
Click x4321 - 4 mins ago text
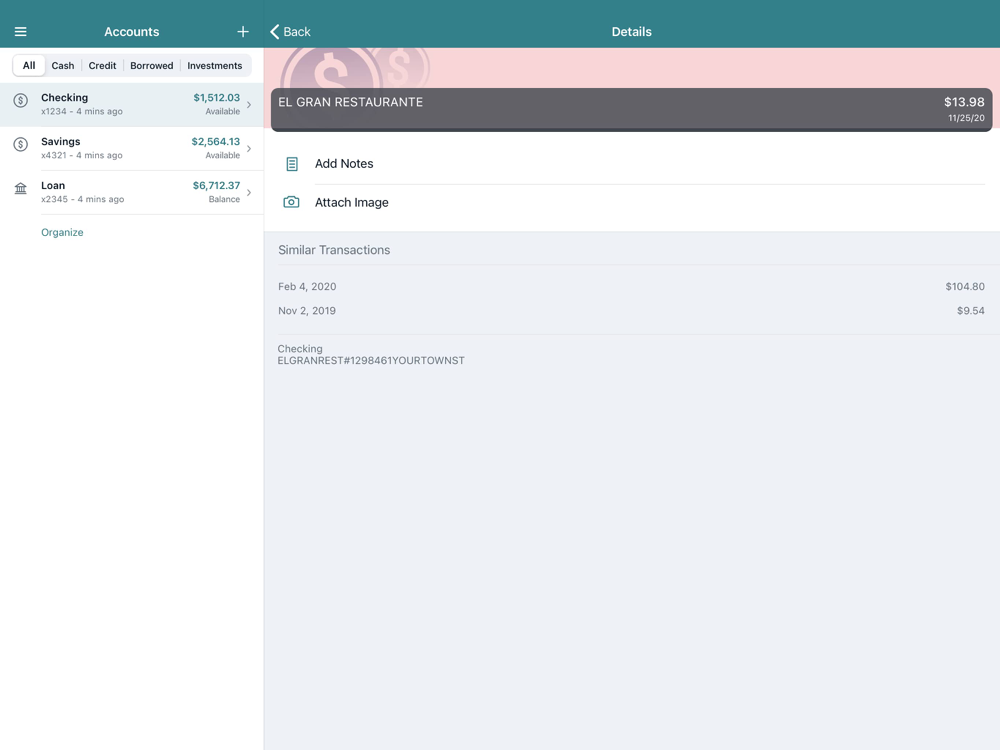tap(82, 155)
